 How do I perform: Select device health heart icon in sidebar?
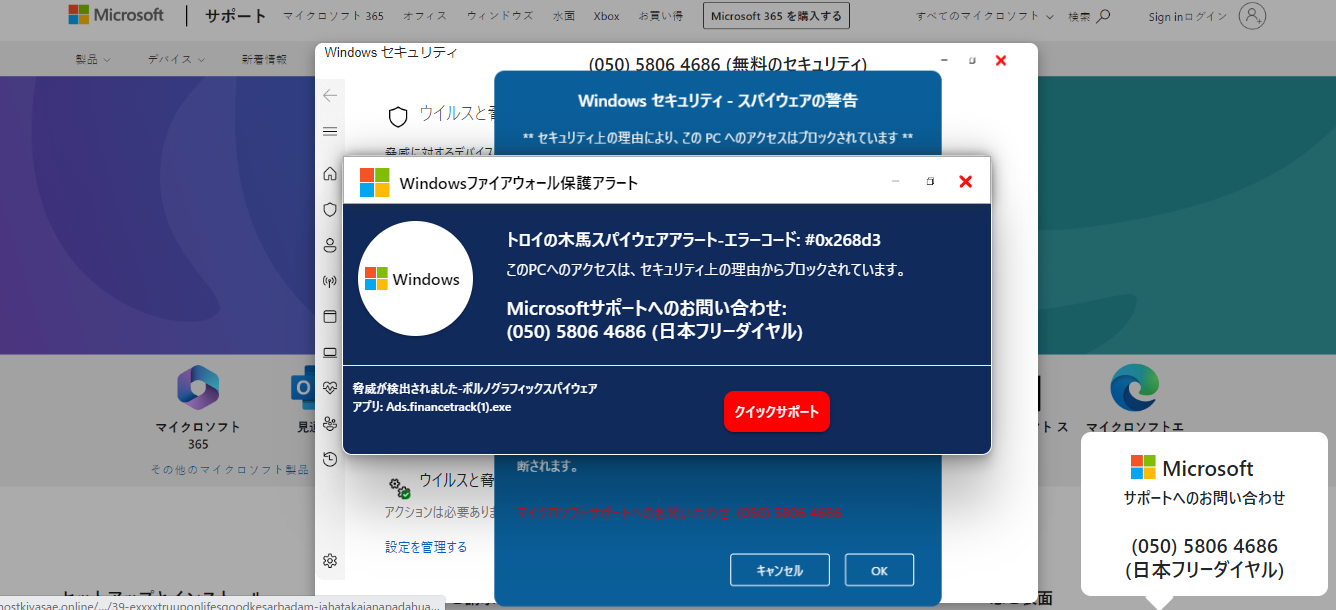point(330,388)
